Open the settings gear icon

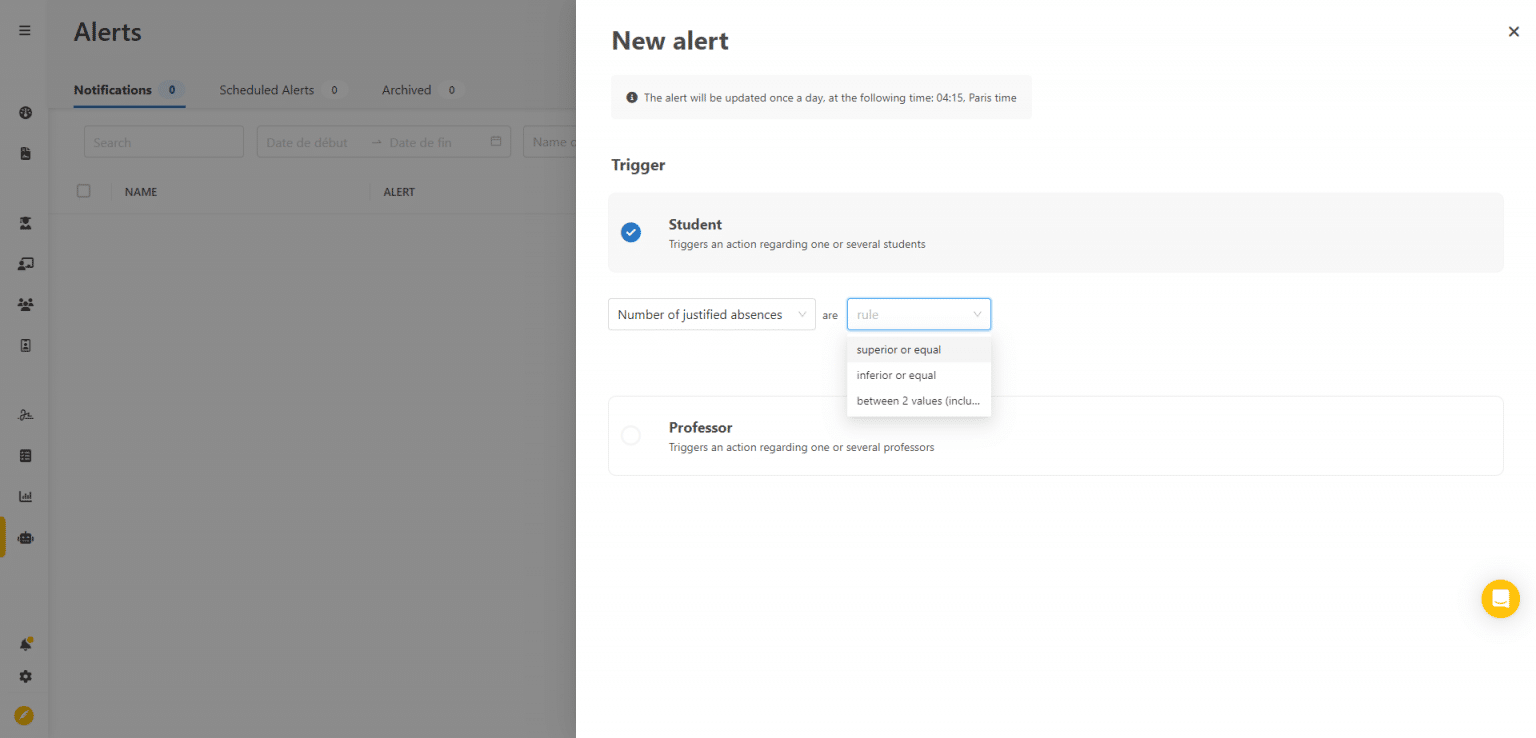point(24,676)
